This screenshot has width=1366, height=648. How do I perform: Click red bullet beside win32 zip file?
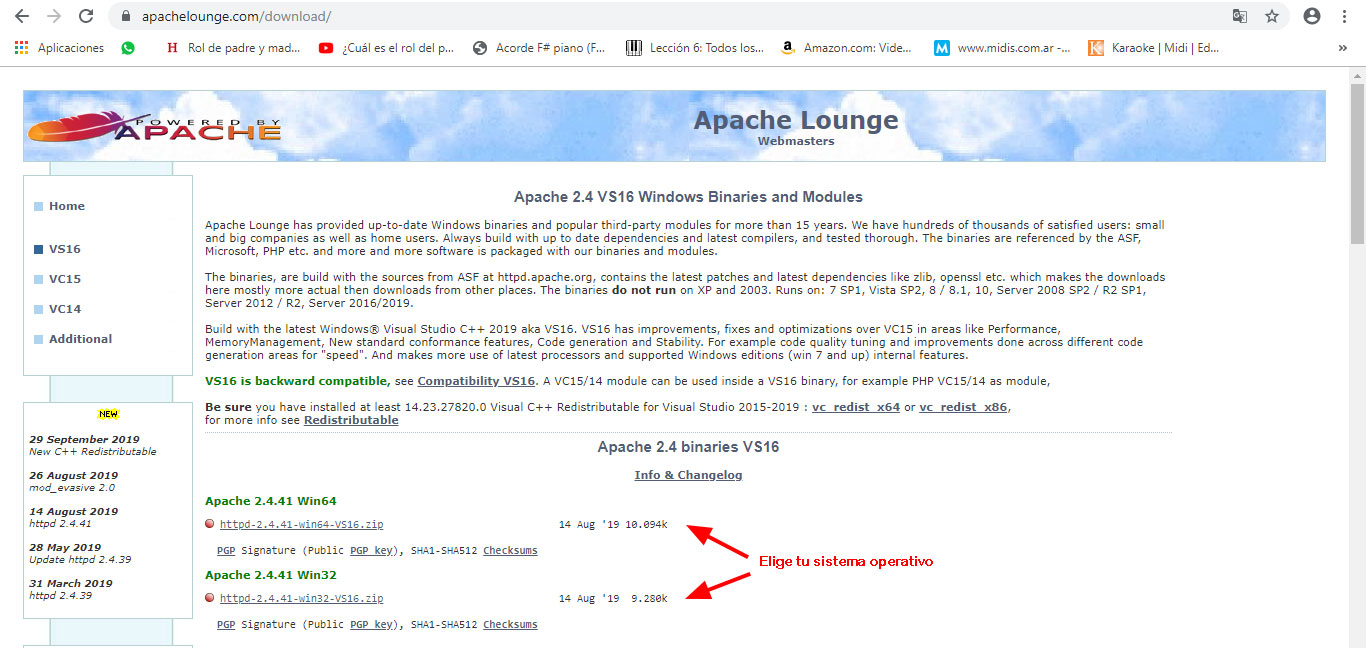tap(210, 598)
